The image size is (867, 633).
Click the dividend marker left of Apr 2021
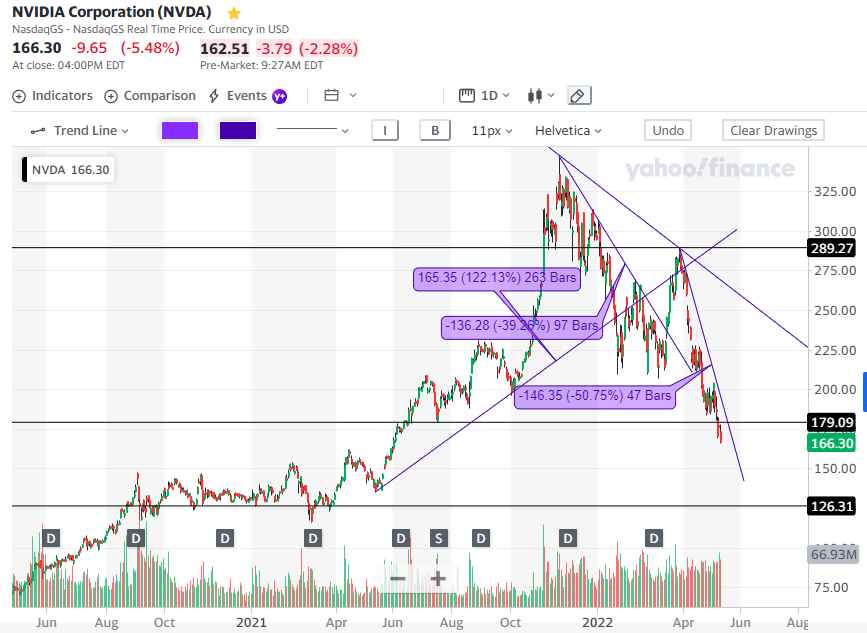(313, 538)
